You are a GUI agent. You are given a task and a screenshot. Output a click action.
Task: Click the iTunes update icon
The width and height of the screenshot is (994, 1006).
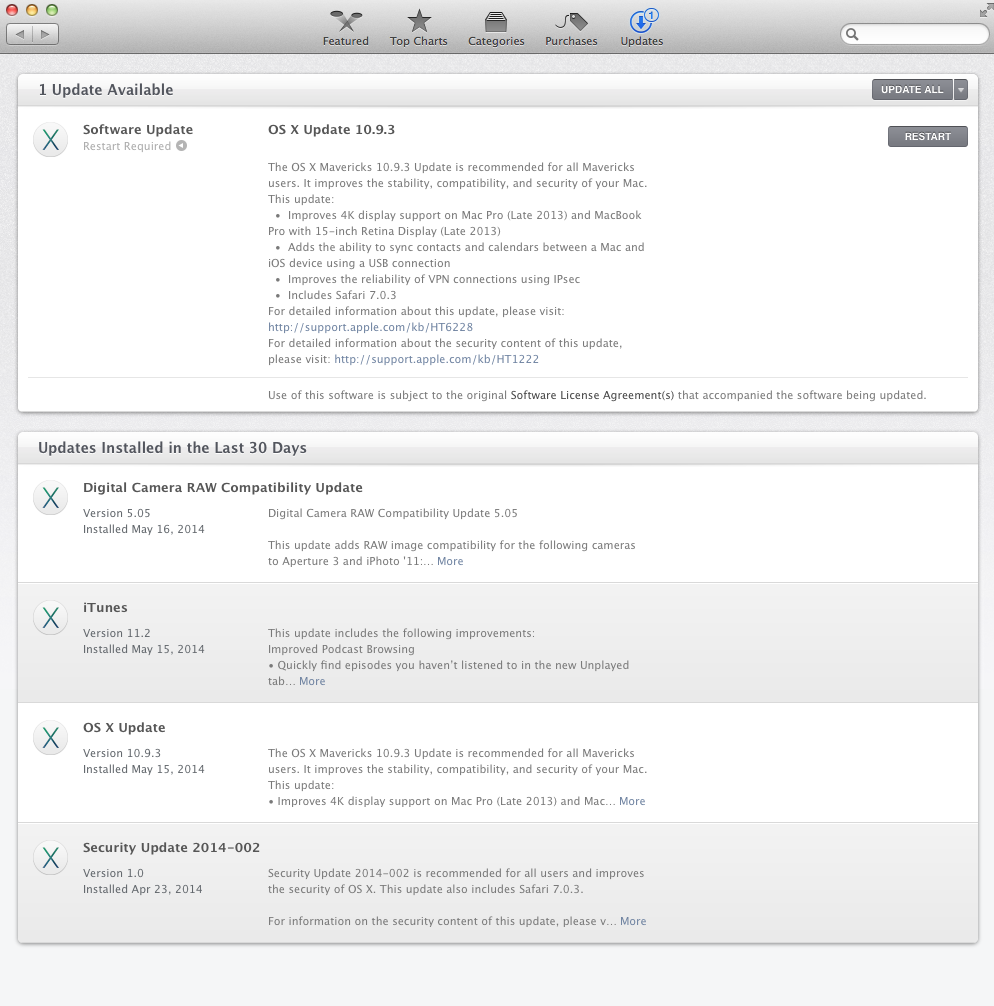click(51, 617)
